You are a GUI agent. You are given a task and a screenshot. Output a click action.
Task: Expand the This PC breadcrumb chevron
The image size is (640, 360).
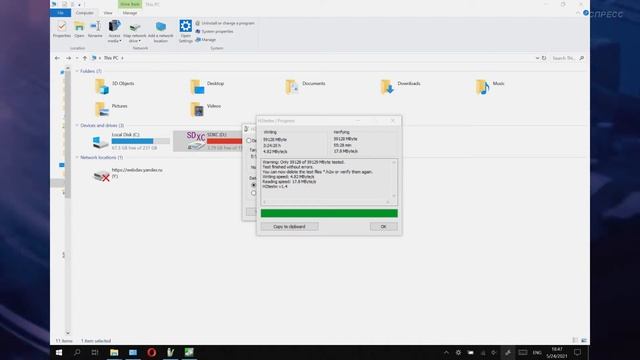point(122,58)
